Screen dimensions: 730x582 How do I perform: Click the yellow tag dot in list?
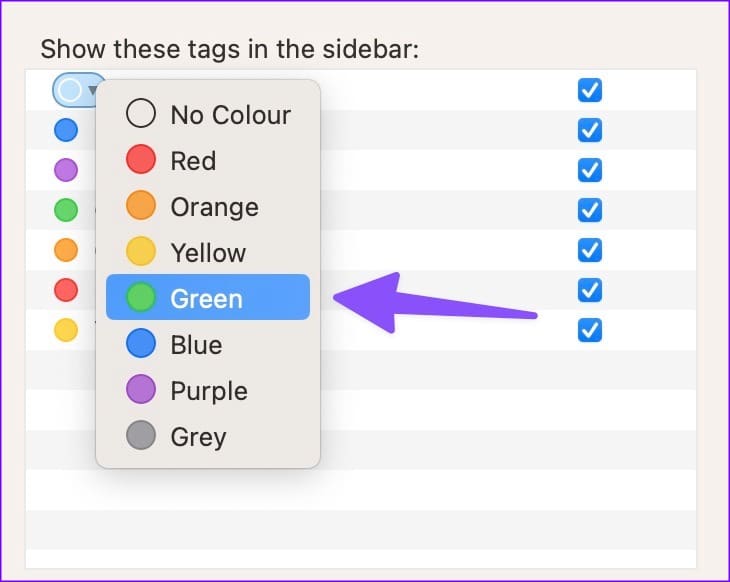tap(66, 330)
